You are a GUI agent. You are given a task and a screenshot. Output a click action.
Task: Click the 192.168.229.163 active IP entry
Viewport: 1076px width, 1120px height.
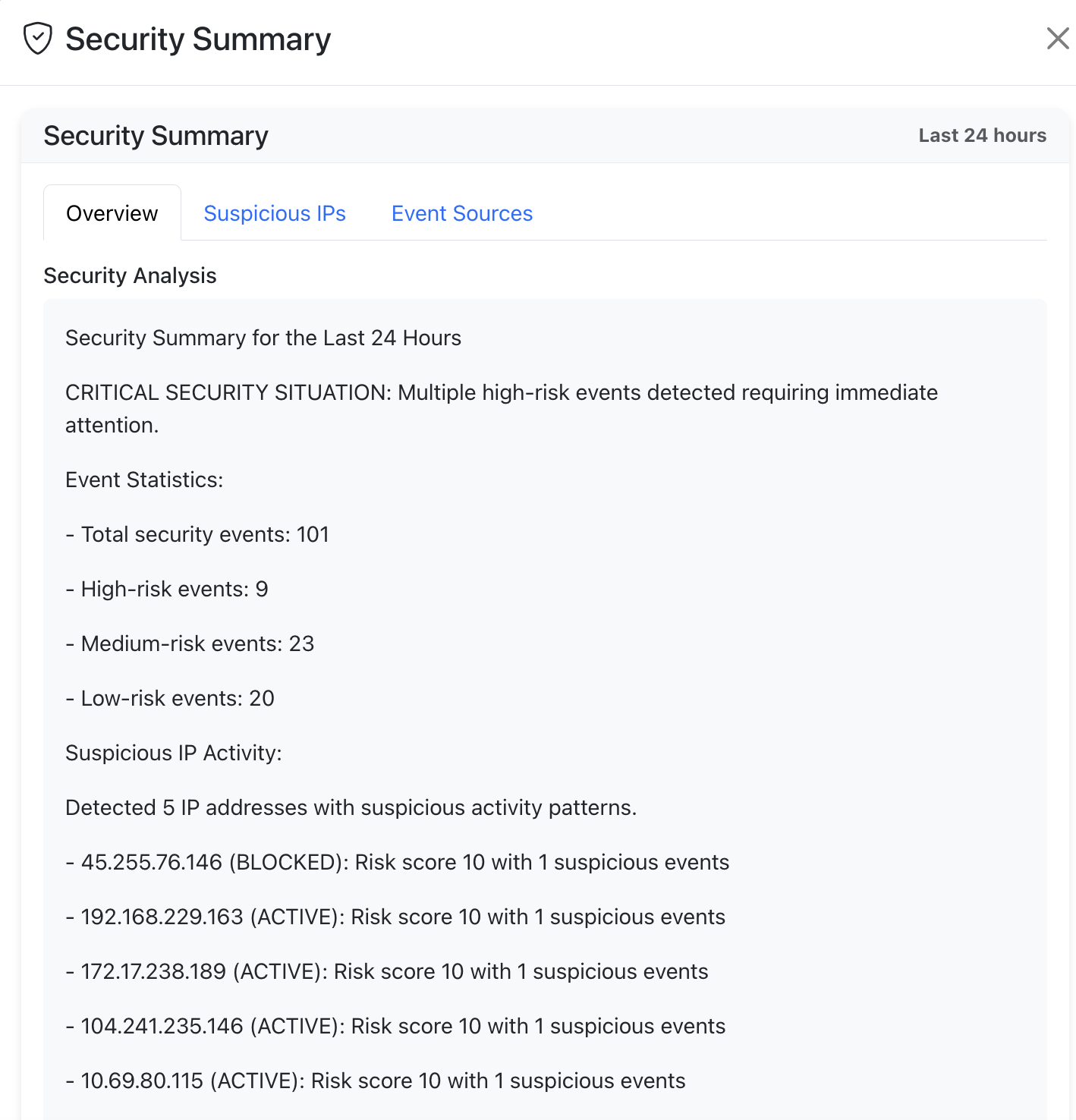(x=395, y=917)
